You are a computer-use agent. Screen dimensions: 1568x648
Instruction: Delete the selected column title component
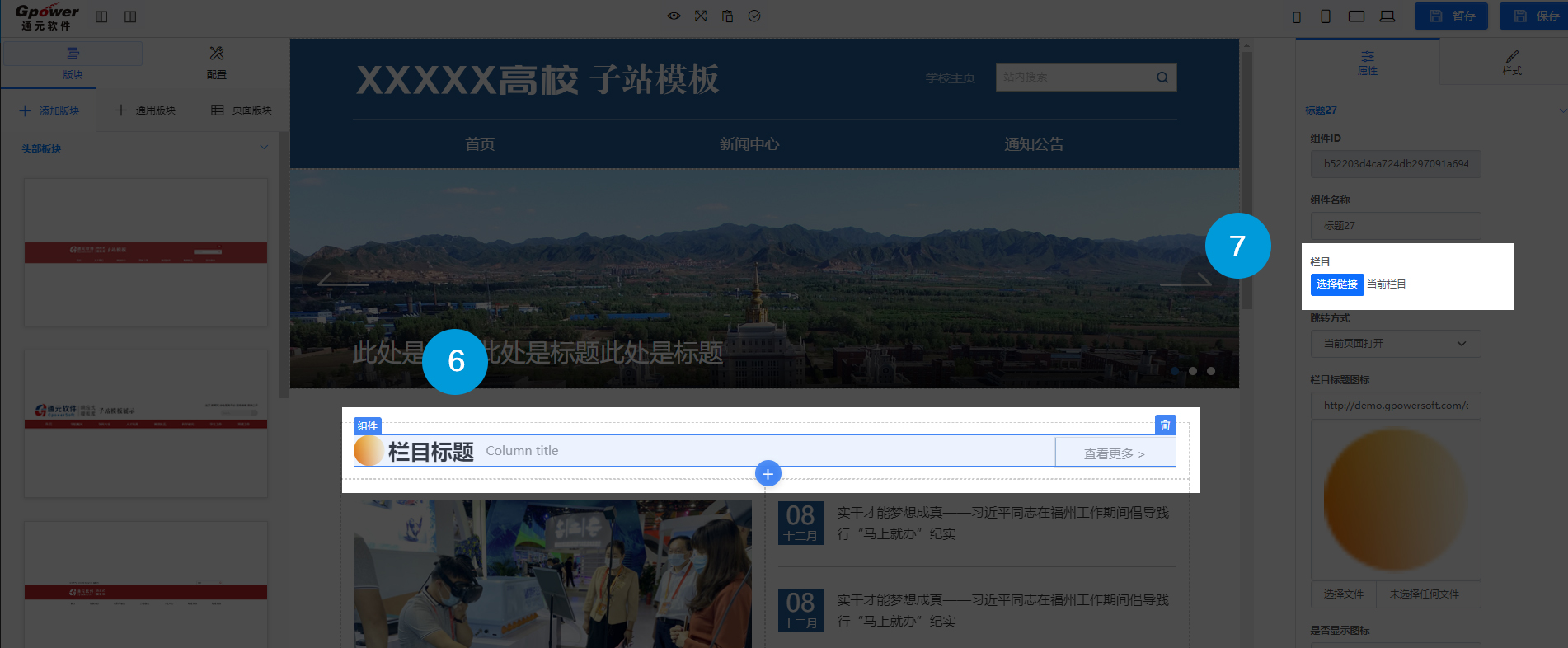(x=1165, y=425)
